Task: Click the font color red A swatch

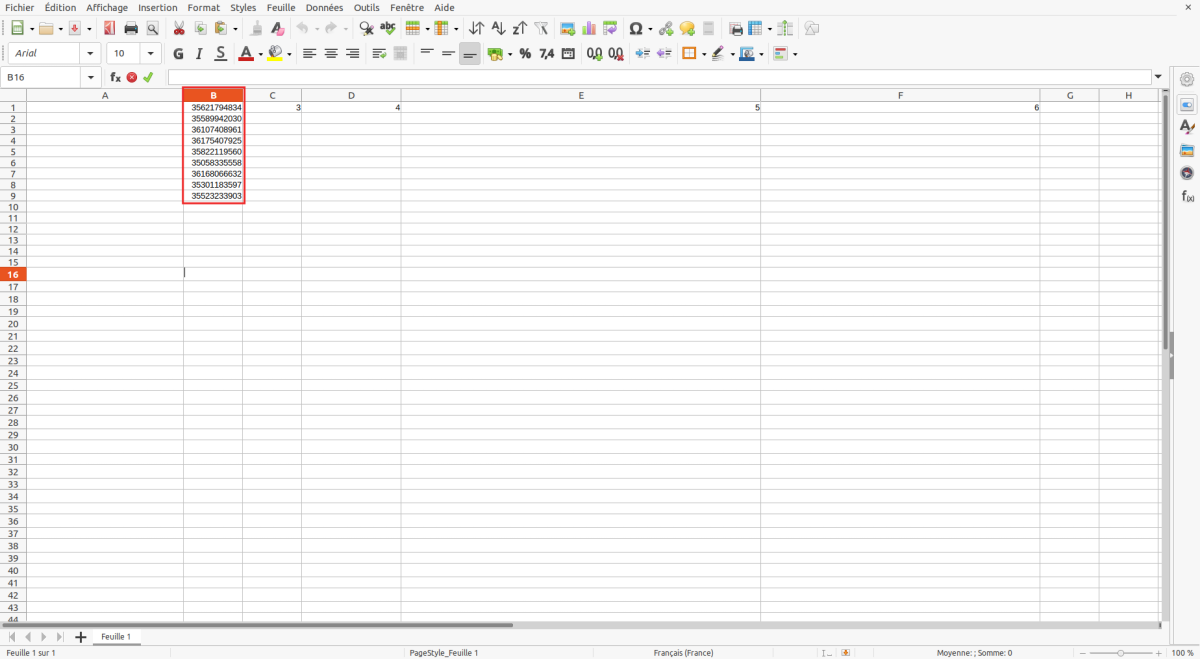Action: 247,54
